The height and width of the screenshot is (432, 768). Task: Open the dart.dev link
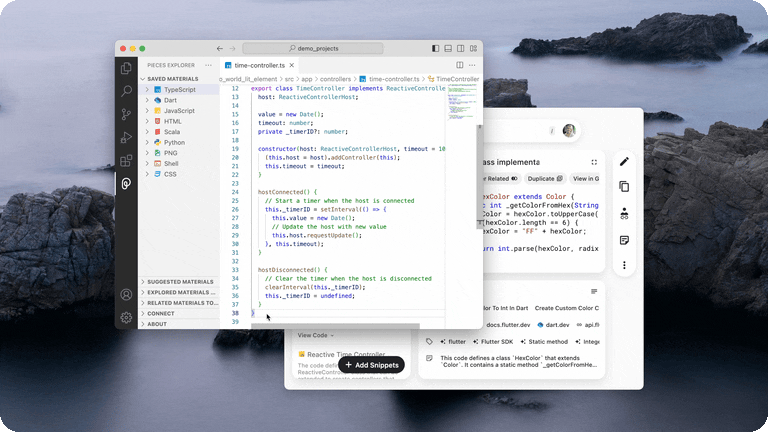point(553,325)
